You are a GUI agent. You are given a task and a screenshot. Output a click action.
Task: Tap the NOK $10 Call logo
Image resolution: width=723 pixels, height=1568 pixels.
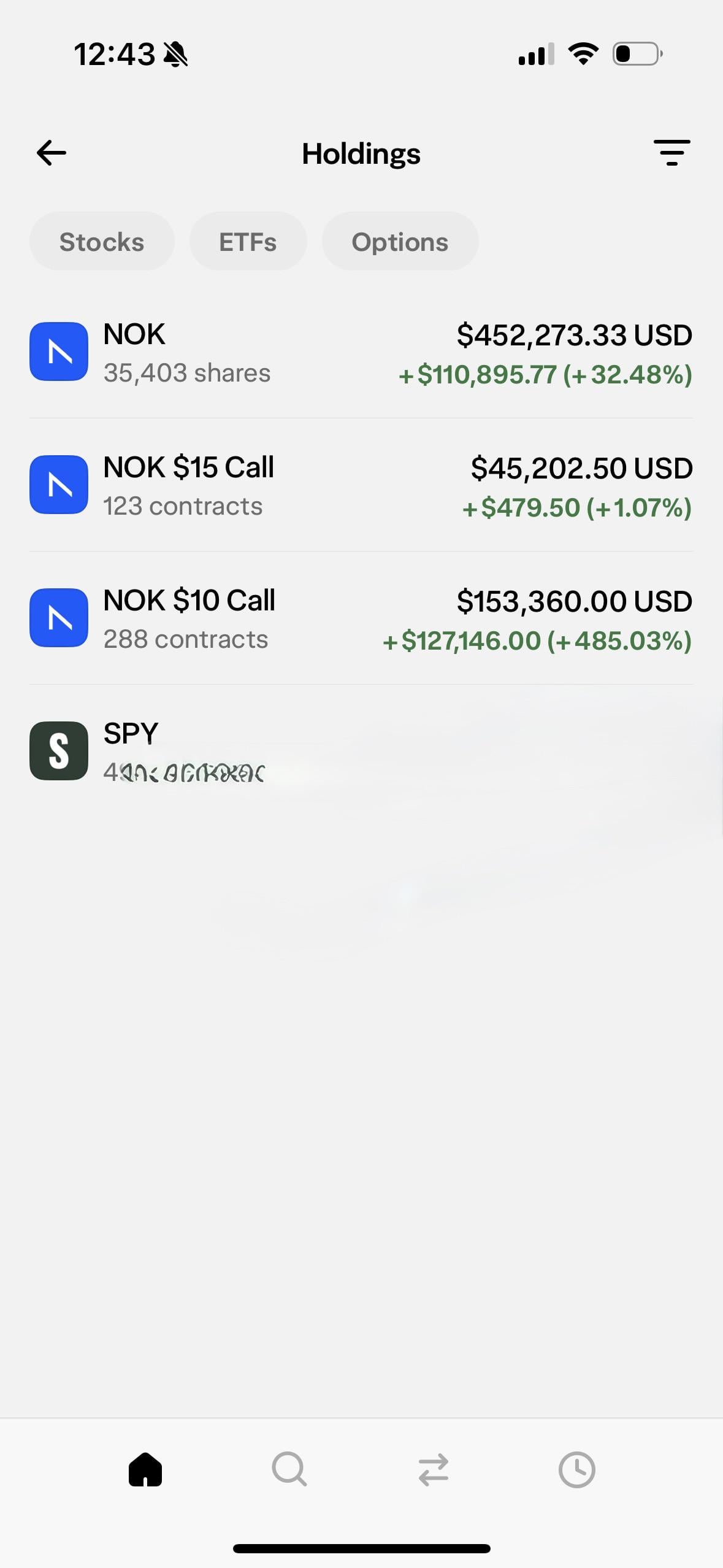point(59,618)
